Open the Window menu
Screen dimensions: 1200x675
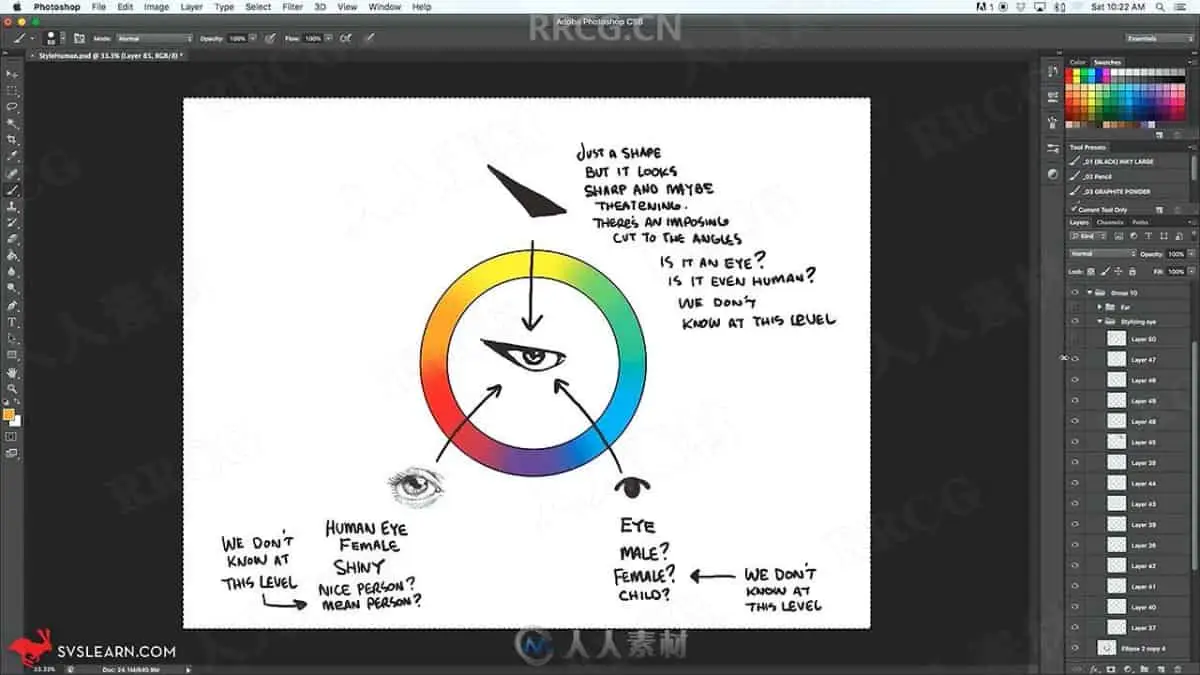click(x=384, y=7)
